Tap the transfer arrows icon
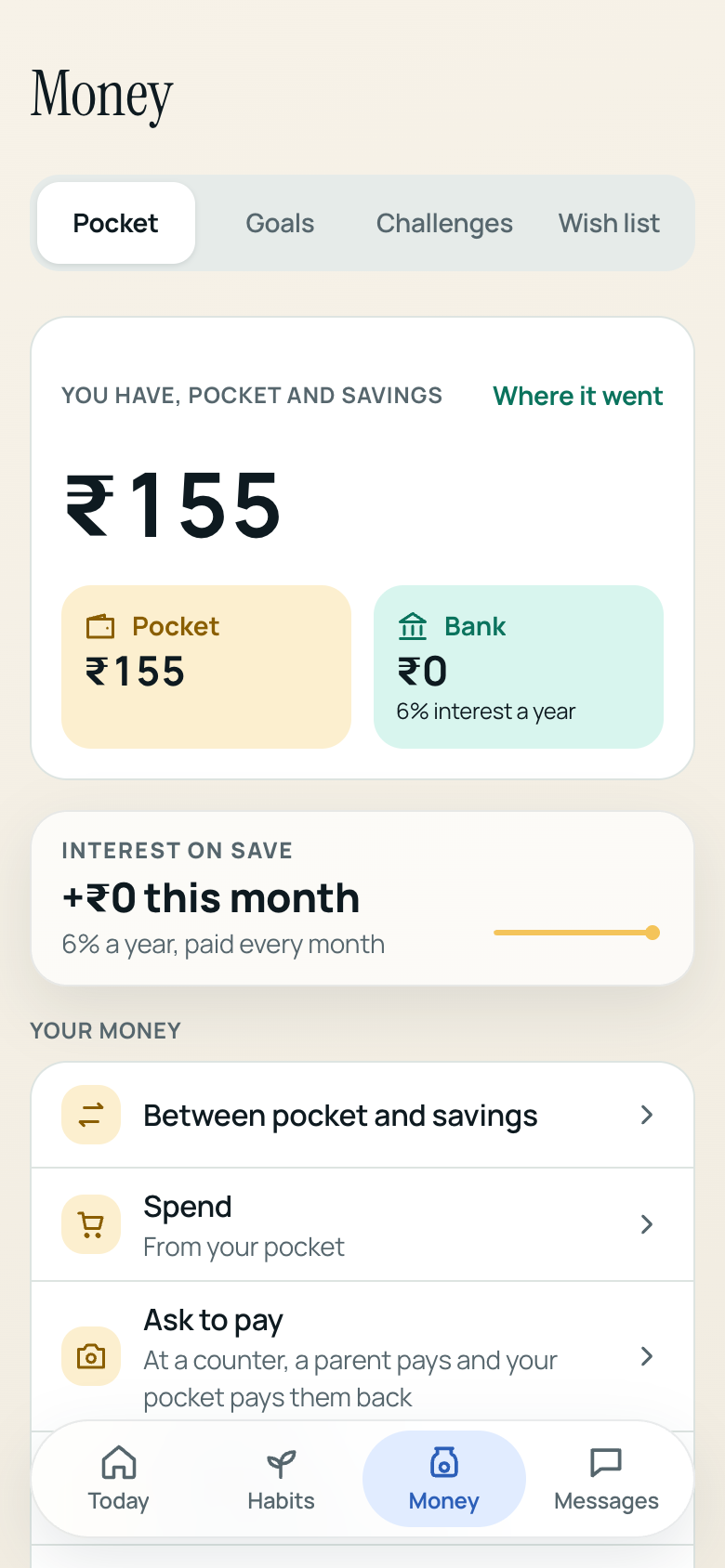 tap(91, 1115)
